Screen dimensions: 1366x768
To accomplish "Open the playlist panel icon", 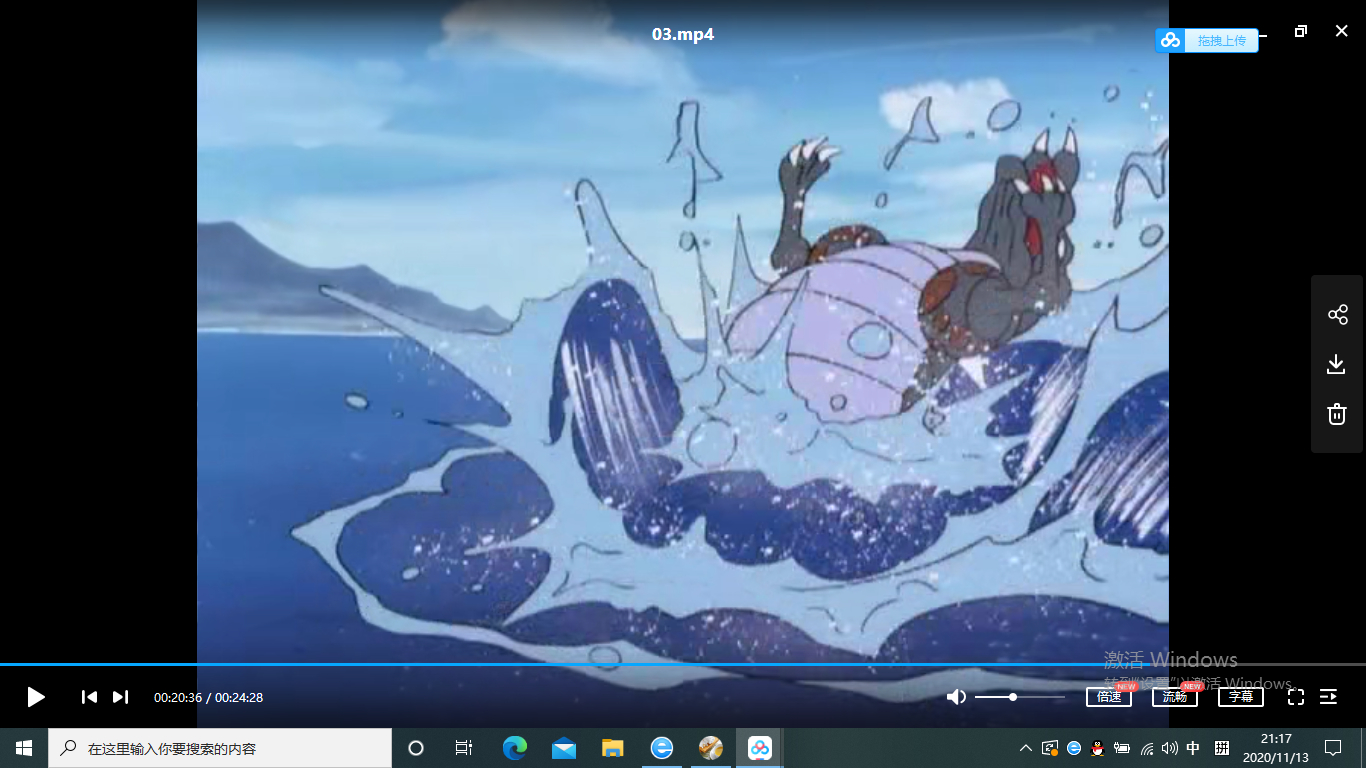I will (1329, 697).
